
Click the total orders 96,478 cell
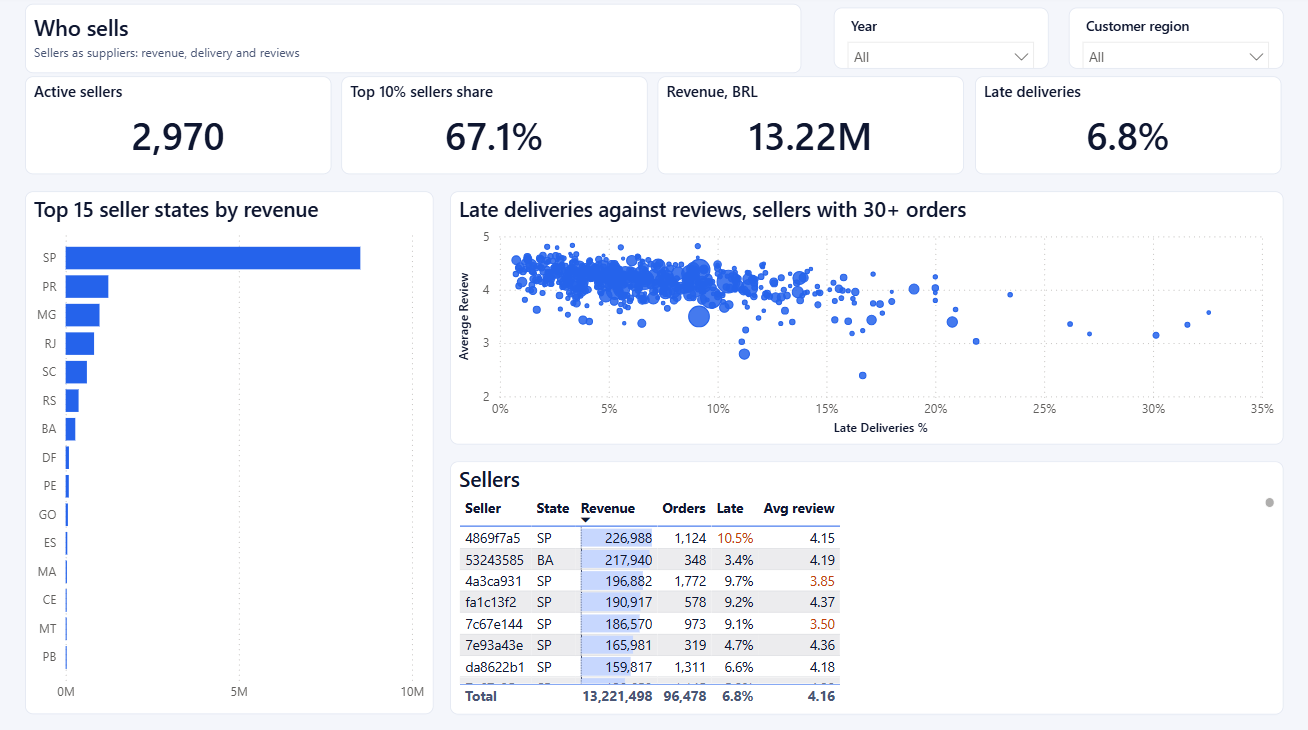(685, 696)
